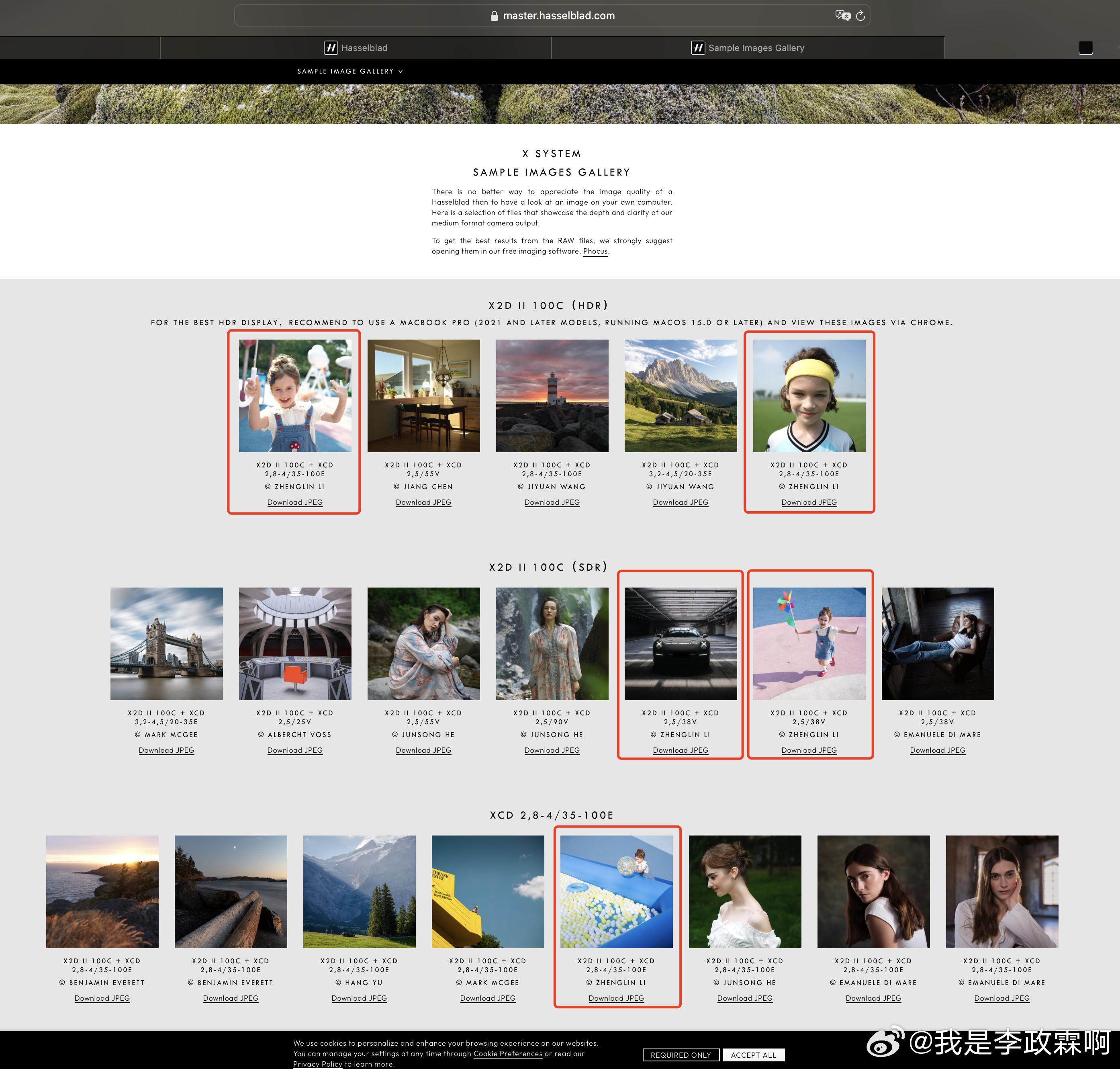This screenshot has height=1069, width=1120.
Task: Click the address bar URL field
Action: (x=552, y=15)
